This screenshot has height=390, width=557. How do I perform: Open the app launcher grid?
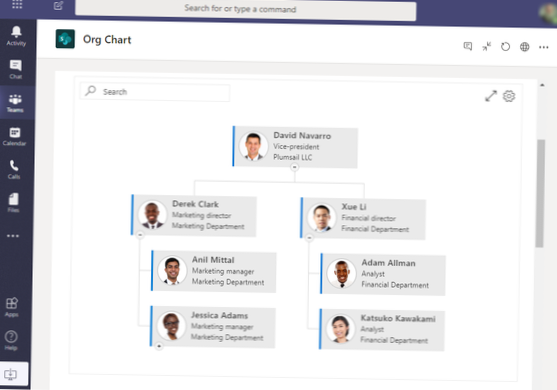click(17, 4)
